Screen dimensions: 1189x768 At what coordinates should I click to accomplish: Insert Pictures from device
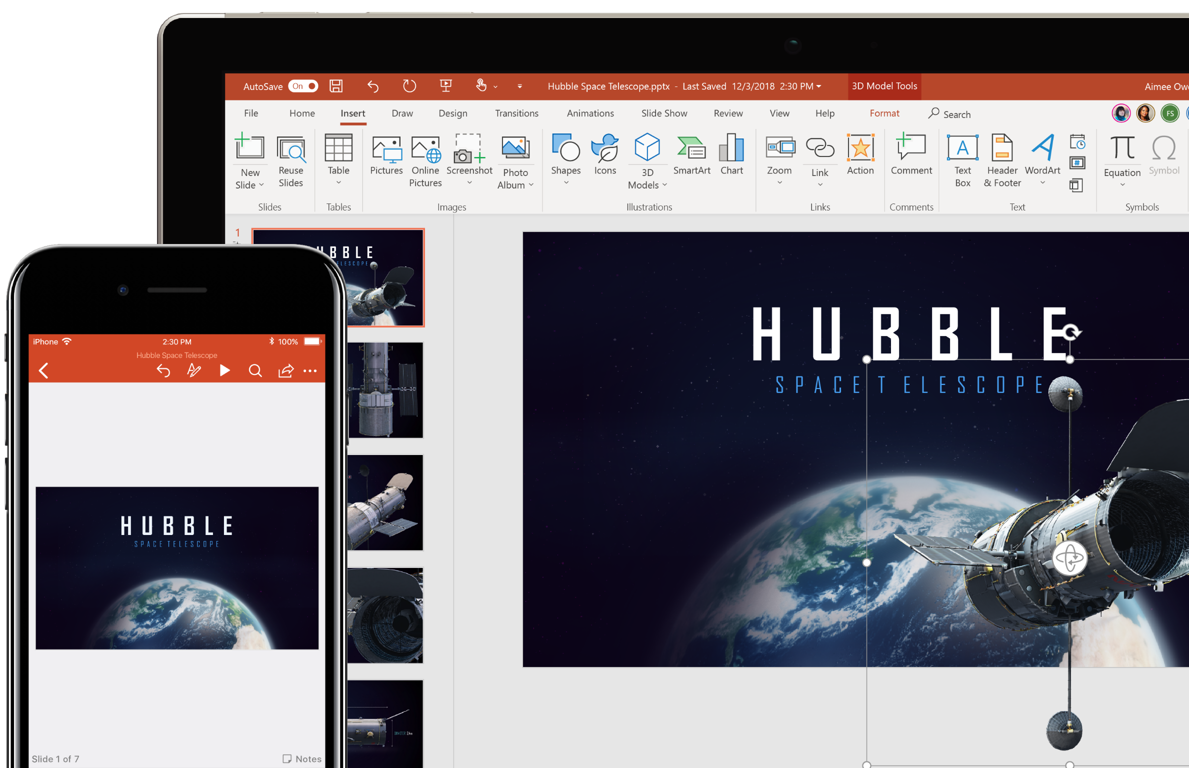pyautogui.click(x=386, y=155)
